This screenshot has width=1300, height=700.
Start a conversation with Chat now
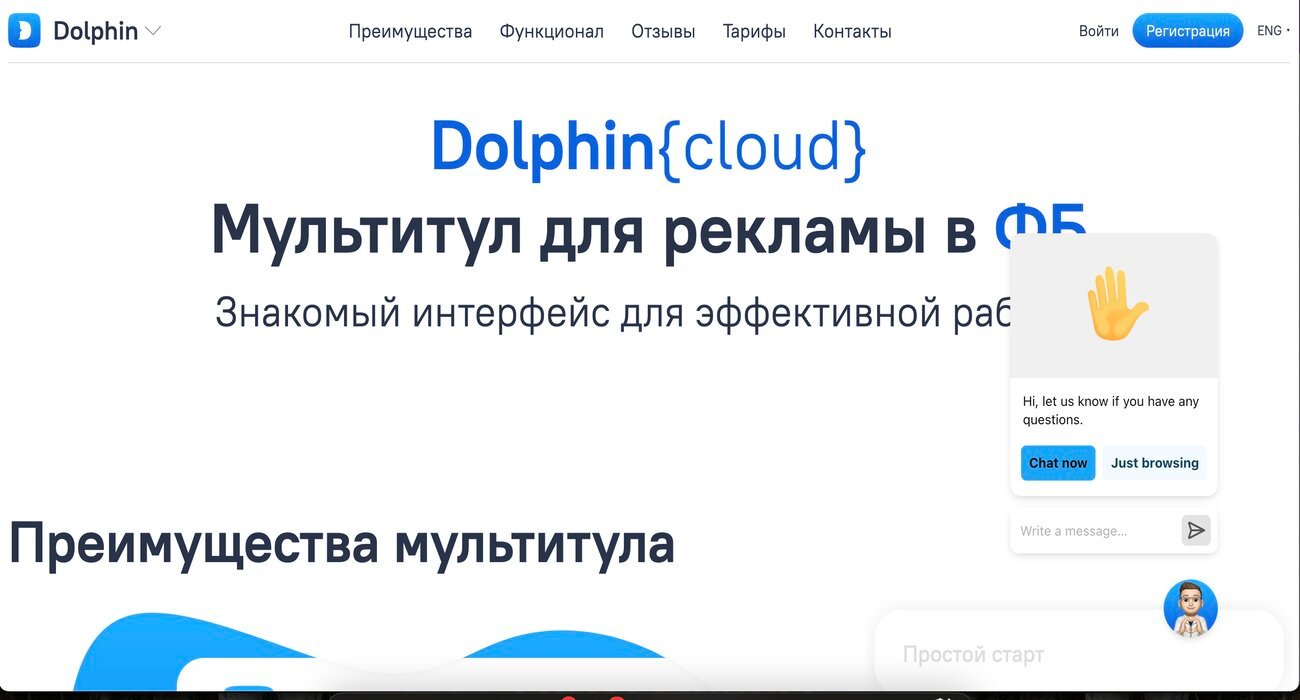pyautogui.click(x=1057, y=462)
